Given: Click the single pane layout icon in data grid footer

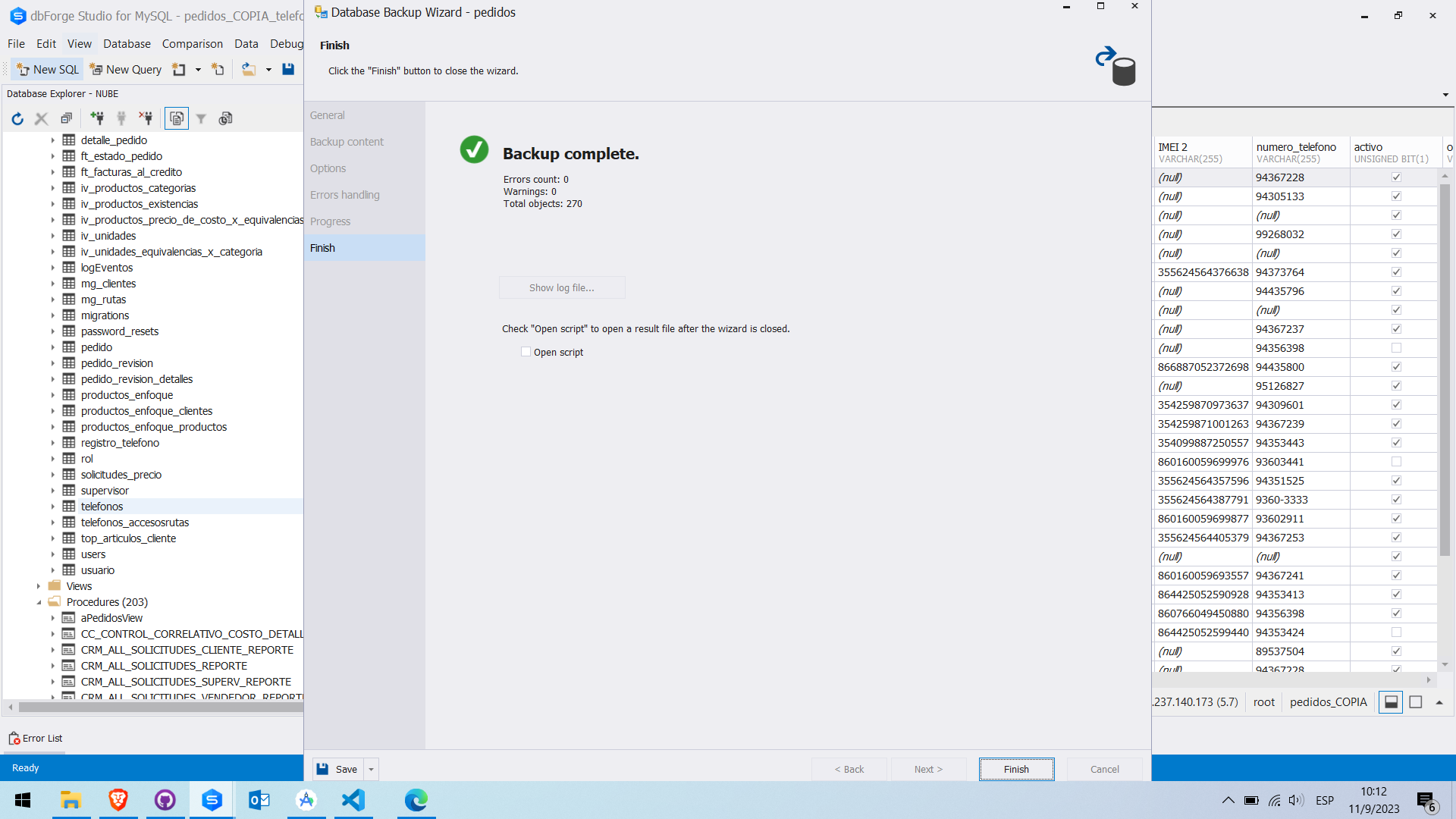Looking at the screenshot, I should click(x=1415, y=702).
